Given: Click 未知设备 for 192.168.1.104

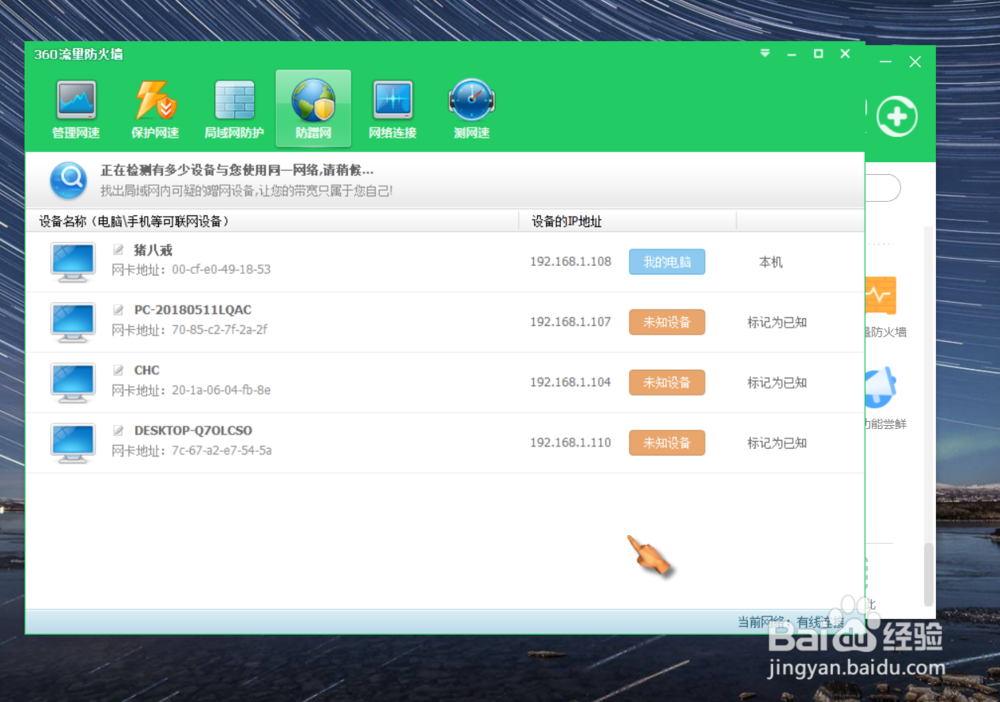Looking at the screenshot, I should (667, 382).
